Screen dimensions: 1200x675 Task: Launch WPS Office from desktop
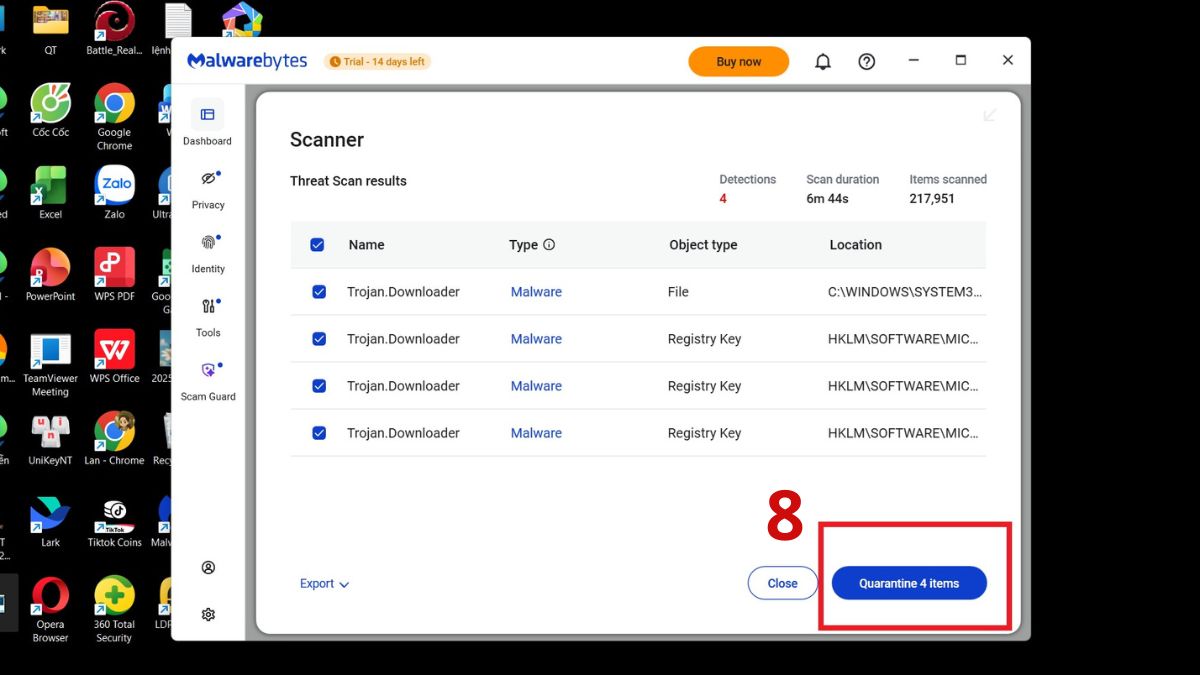[x=114, y=357]
